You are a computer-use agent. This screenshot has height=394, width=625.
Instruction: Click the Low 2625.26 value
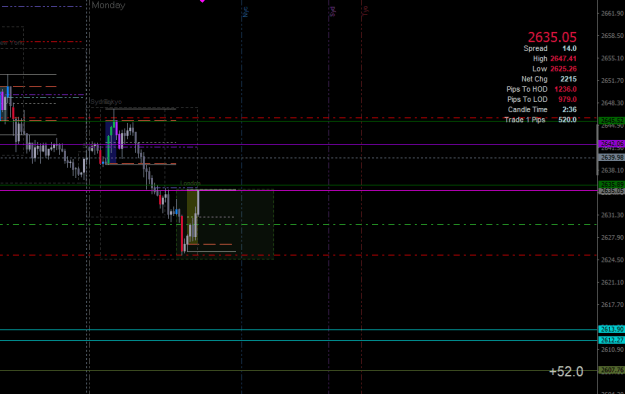click(563, 69)
